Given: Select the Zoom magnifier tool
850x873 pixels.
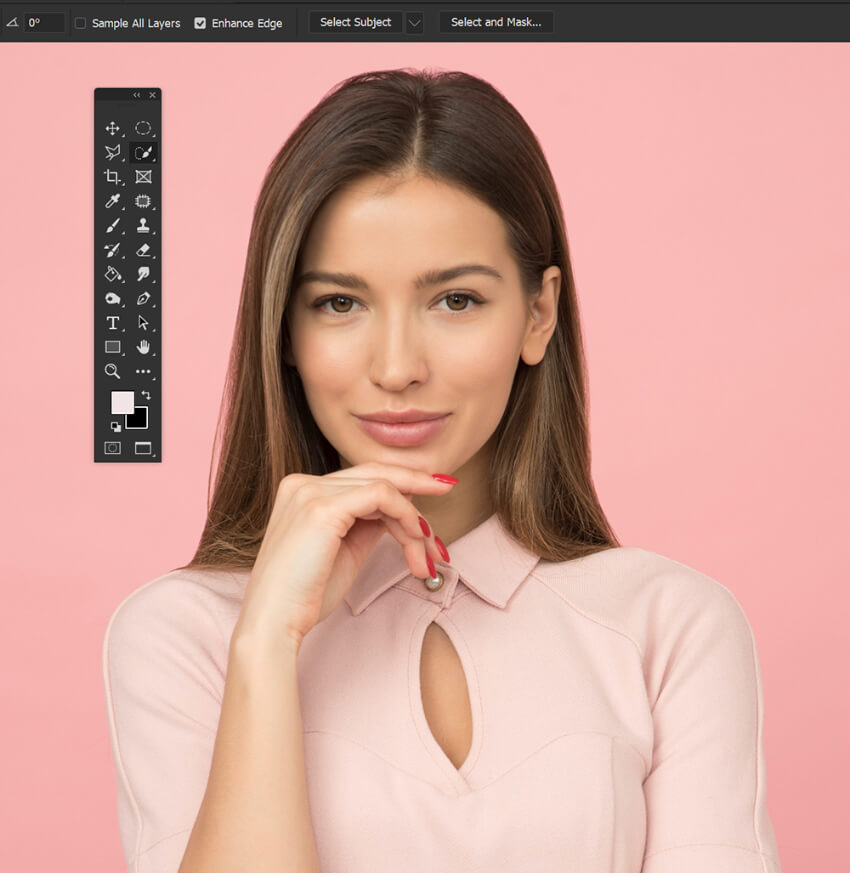Looking at the screenshot, I should click(112, 371).
